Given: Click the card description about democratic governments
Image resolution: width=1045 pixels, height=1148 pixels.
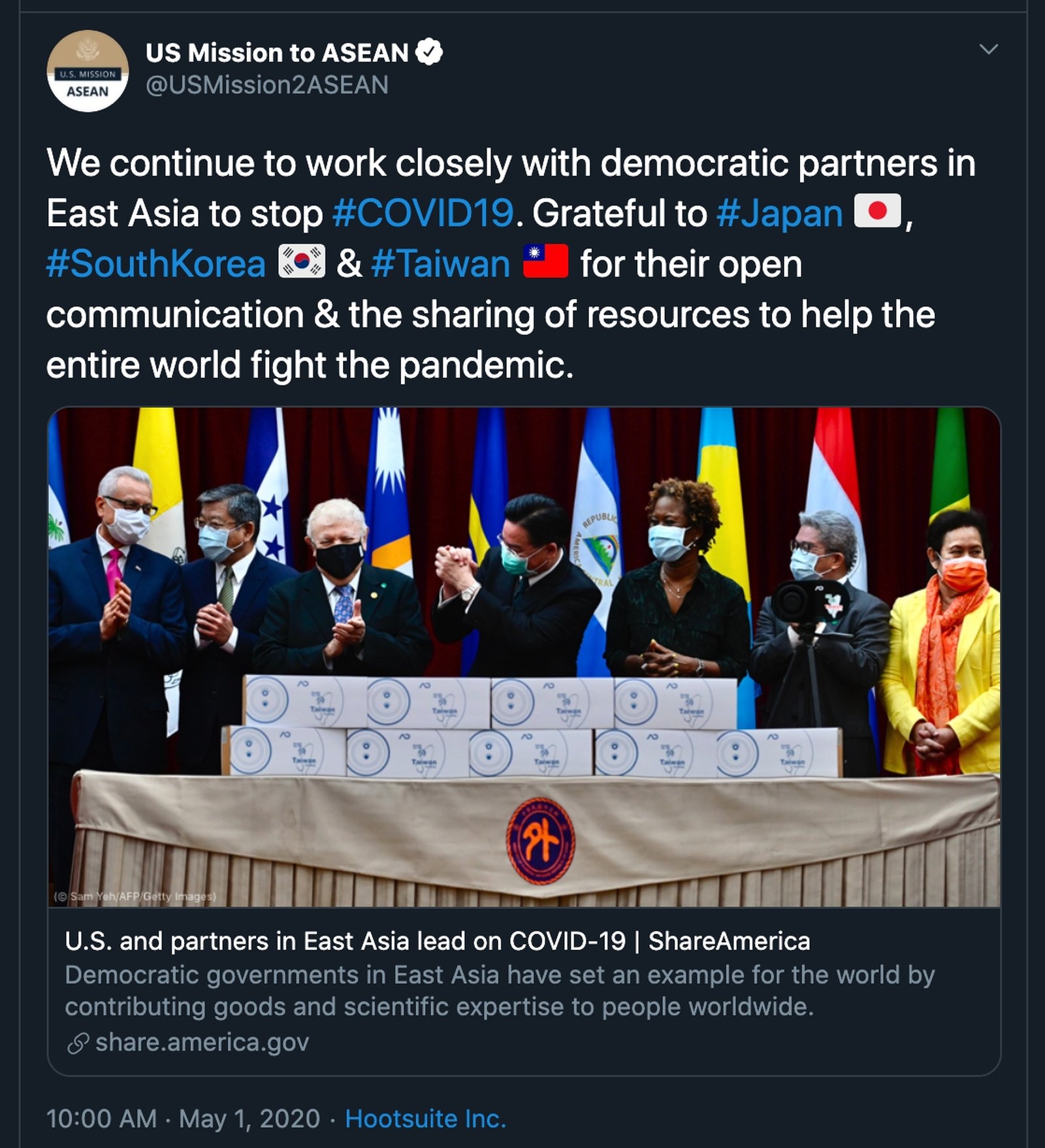Looking at the screenshot, I should pyautogui.click(x=500, y=991).
